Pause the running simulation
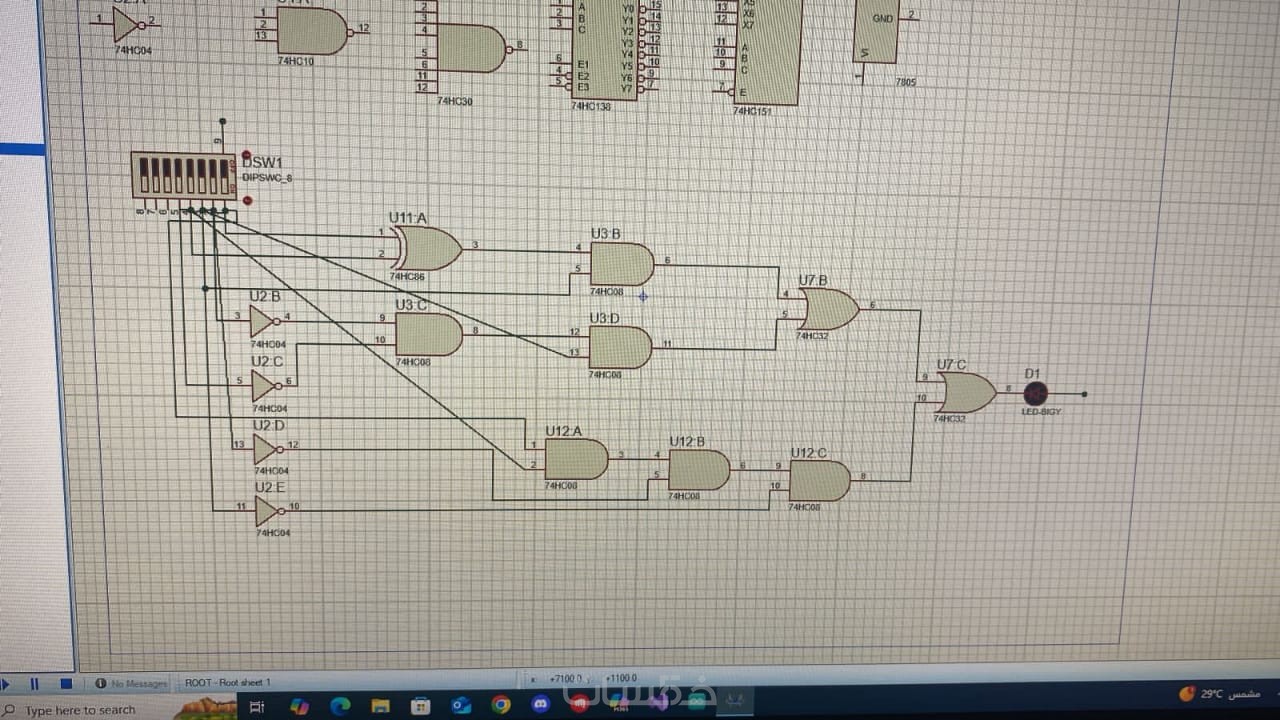The height and width of the screenshot is (720, 1280). 34,684
